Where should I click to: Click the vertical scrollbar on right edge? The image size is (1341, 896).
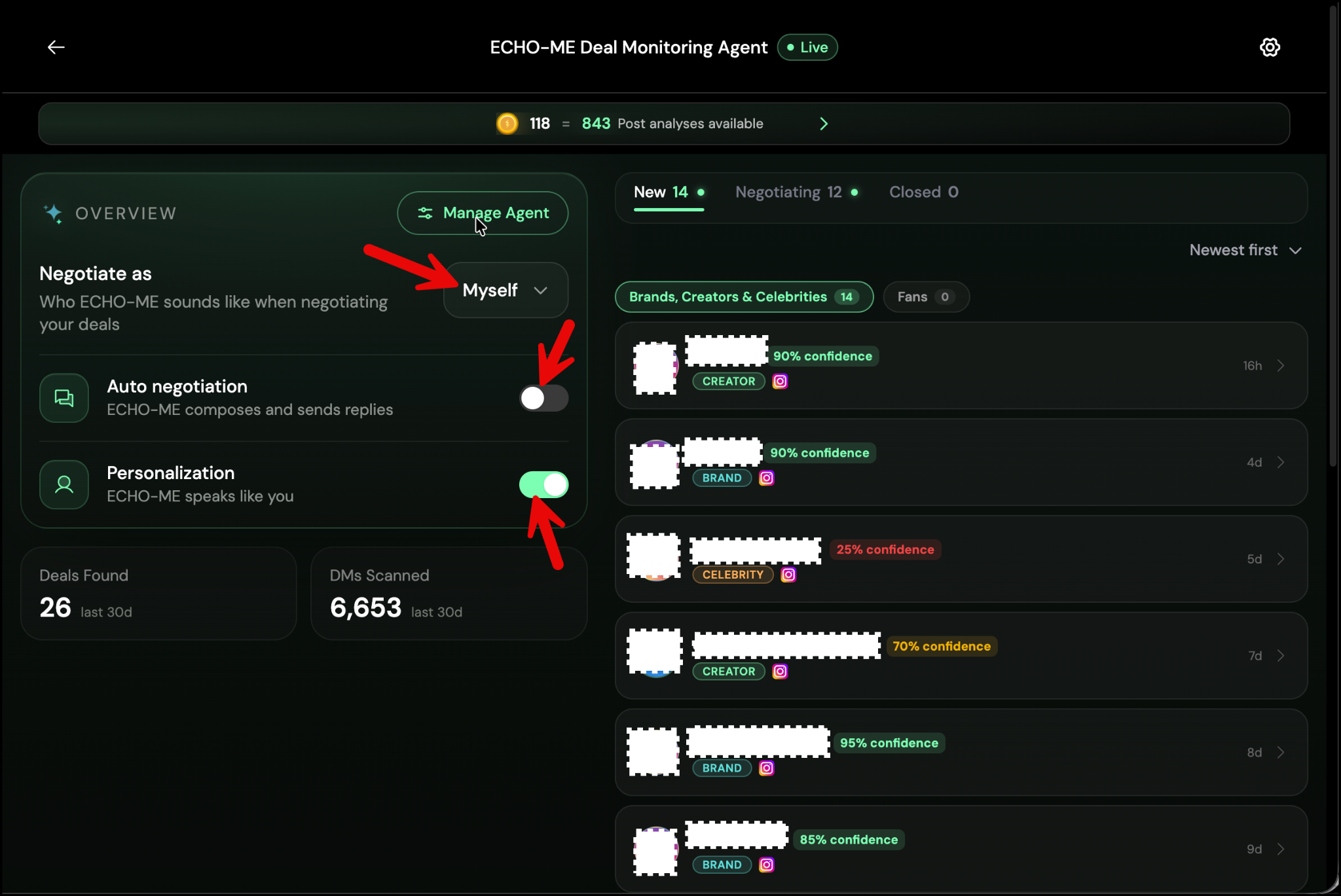tap(1333, 236)
